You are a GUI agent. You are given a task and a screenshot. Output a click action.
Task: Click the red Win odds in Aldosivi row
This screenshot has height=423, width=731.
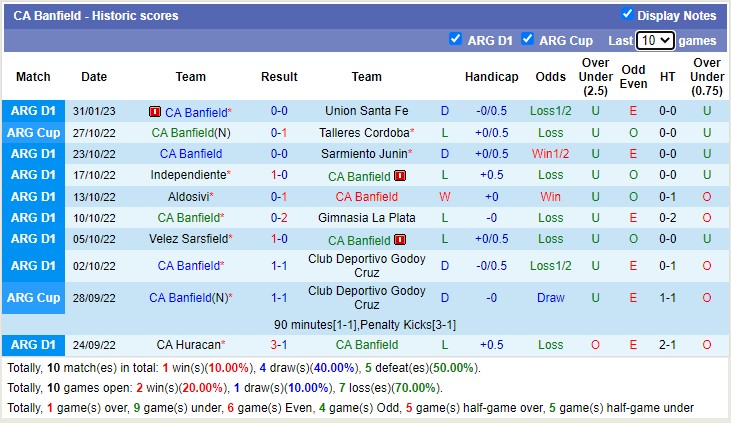[x=551, y=197]
